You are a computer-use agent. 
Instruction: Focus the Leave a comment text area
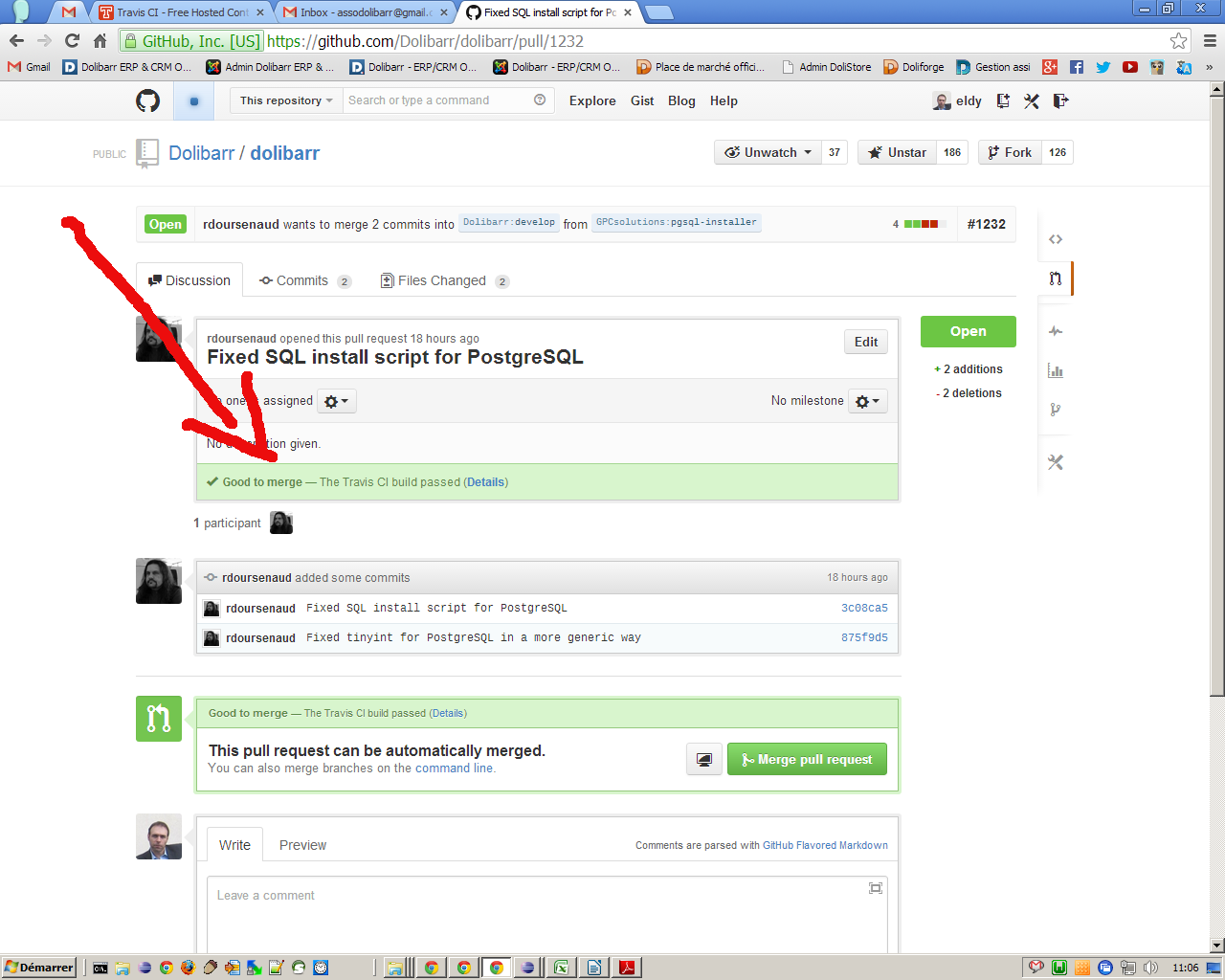coord(547,916)
